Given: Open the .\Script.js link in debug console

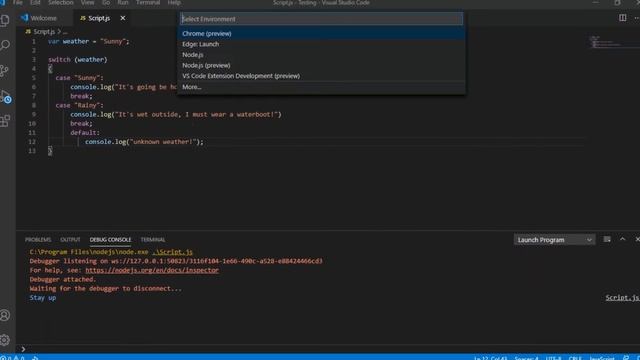Looking at the screenshot, I should pyautogui.click(x=173, y=252).
